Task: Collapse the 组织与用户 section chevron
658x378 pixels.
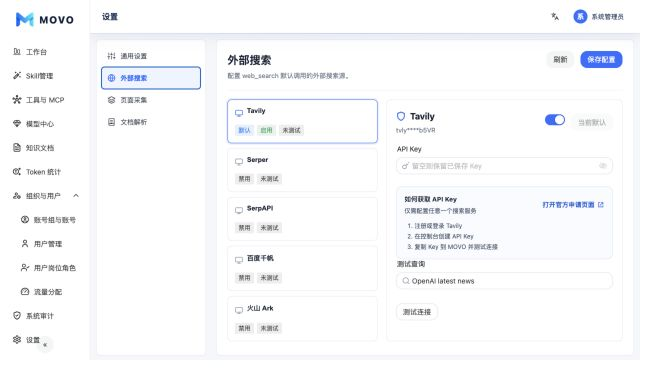Action: [76, 196]
